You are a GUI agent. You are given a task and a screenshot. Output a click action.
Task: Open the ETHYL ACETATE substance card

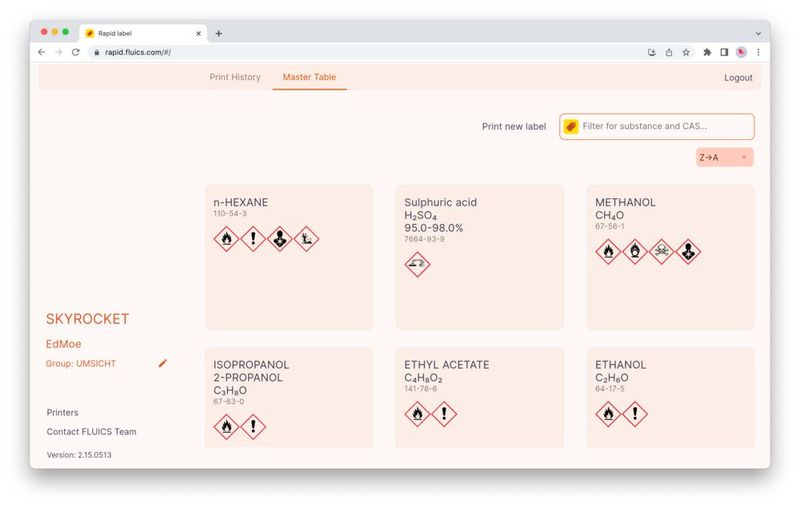[x=480, y=397]
